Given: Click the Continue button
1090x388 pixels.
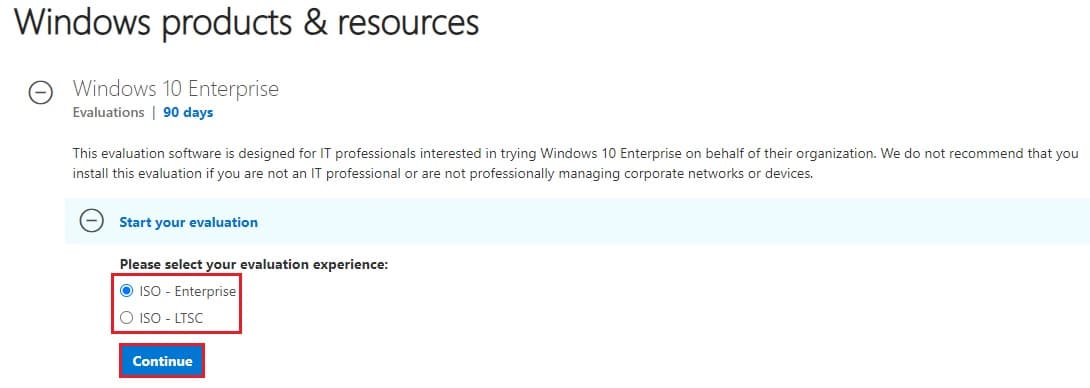Looking at the screenshot, I should [162, 362].
